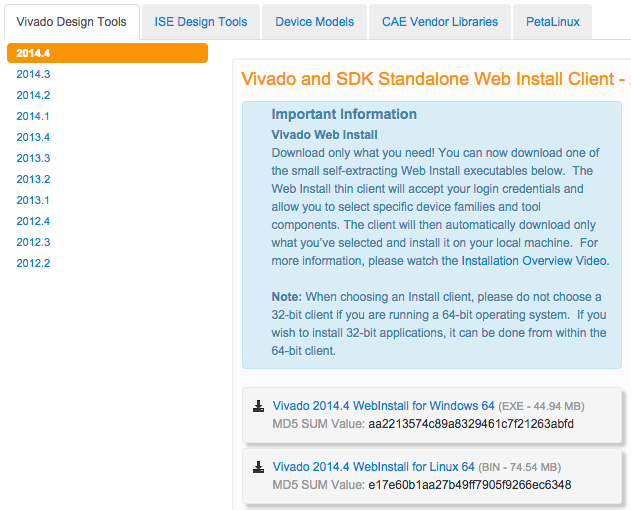Click the Vivado Web Install subheading
The width and height of the screenshot is (631, 510).
[x=324, y=135]
